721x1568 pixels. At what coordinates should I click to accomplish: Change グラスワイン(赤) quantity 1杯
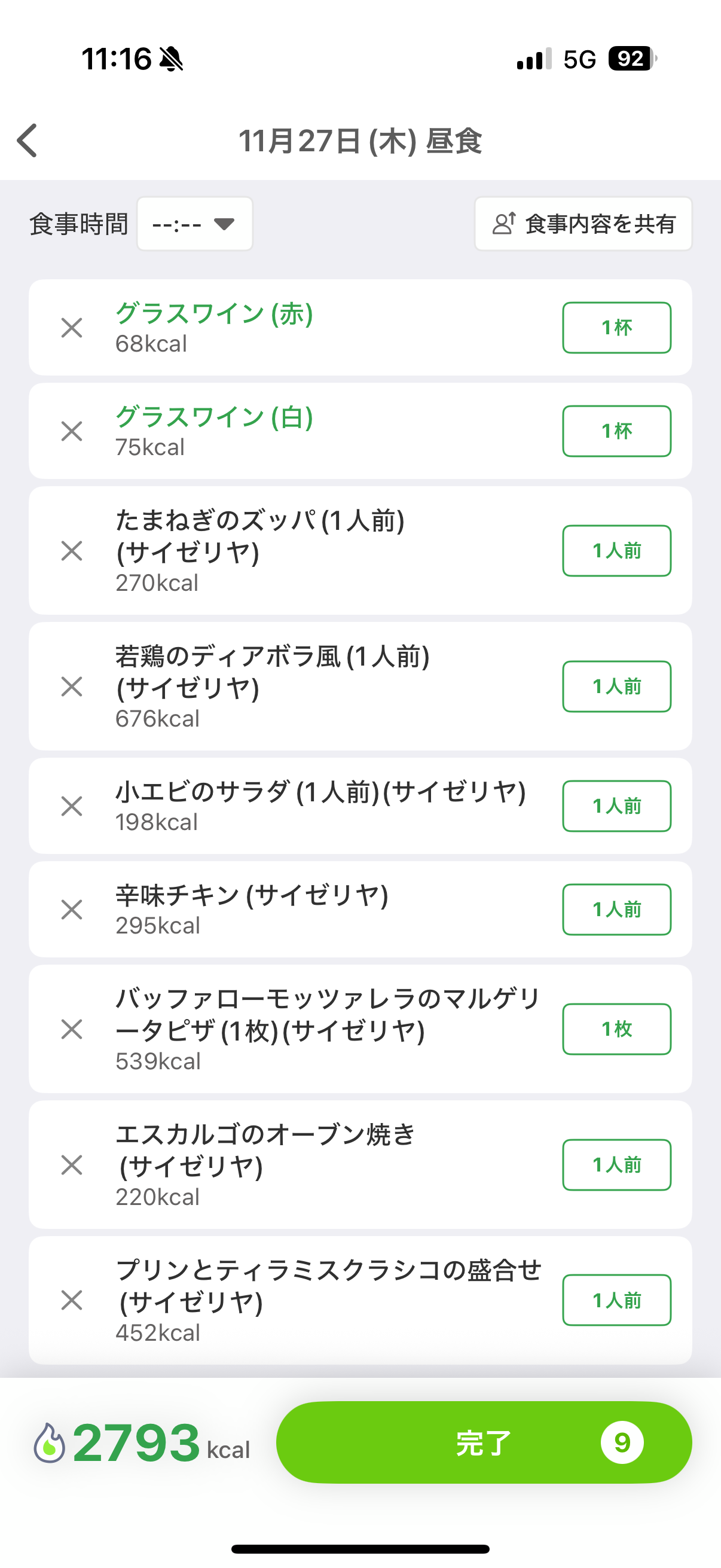[616, 328]
